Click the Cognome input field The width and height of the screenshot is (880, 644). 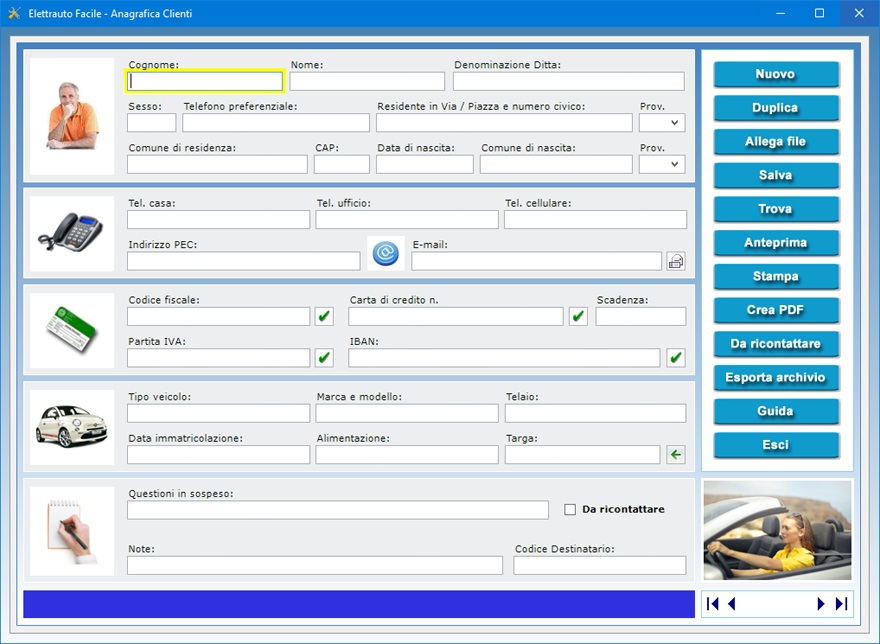click(205, 82)
